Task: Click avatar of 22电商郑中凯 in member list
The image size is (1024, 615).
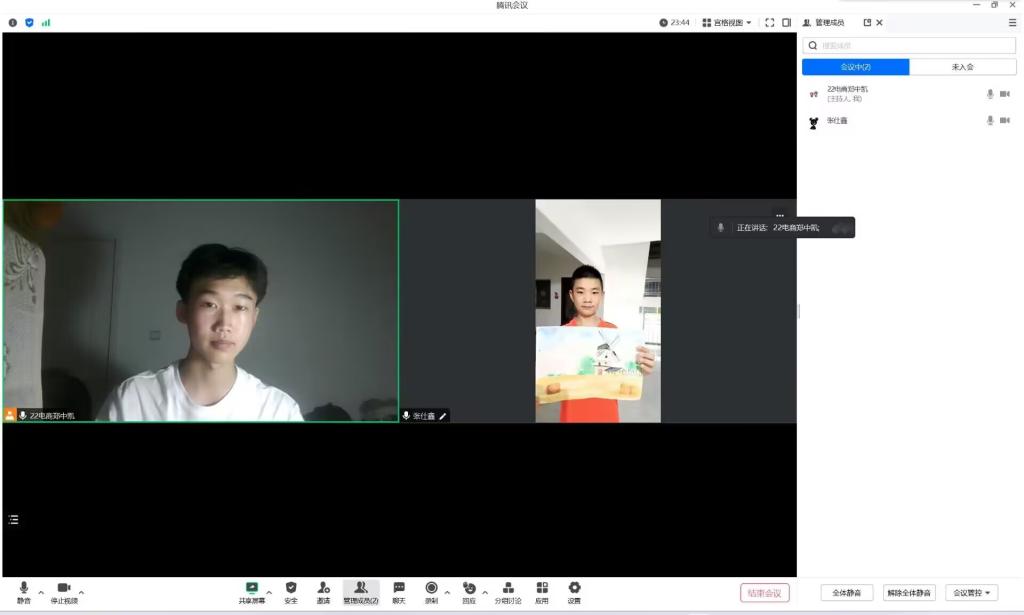Action: click(x=814, y=94)
